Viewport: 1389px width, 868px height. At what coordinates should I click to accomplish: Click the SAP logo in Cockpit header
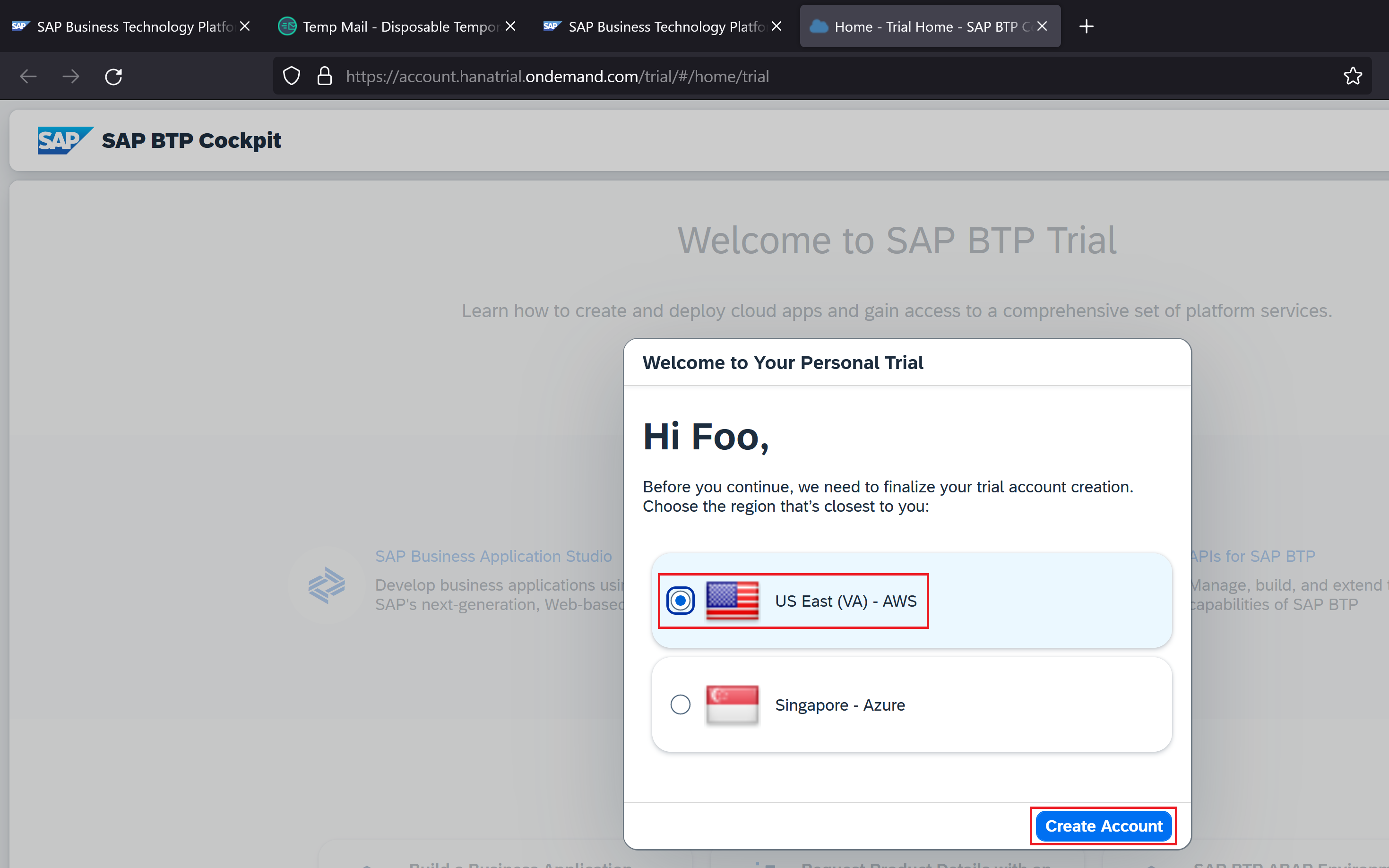pos(64,140)
